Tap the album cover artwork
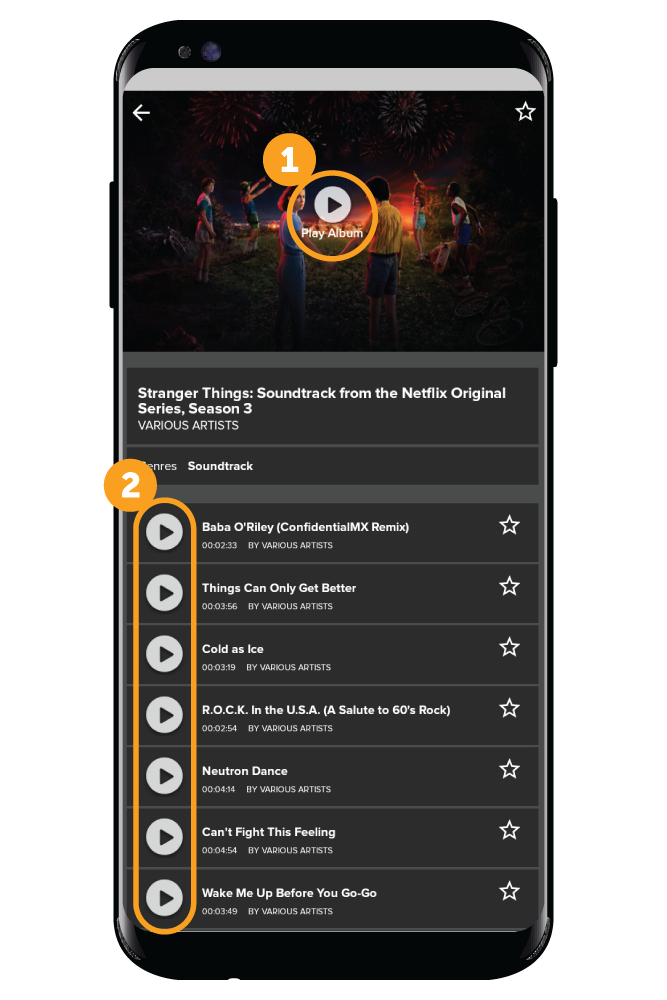Screen dimensions: 667x1000 334,221
